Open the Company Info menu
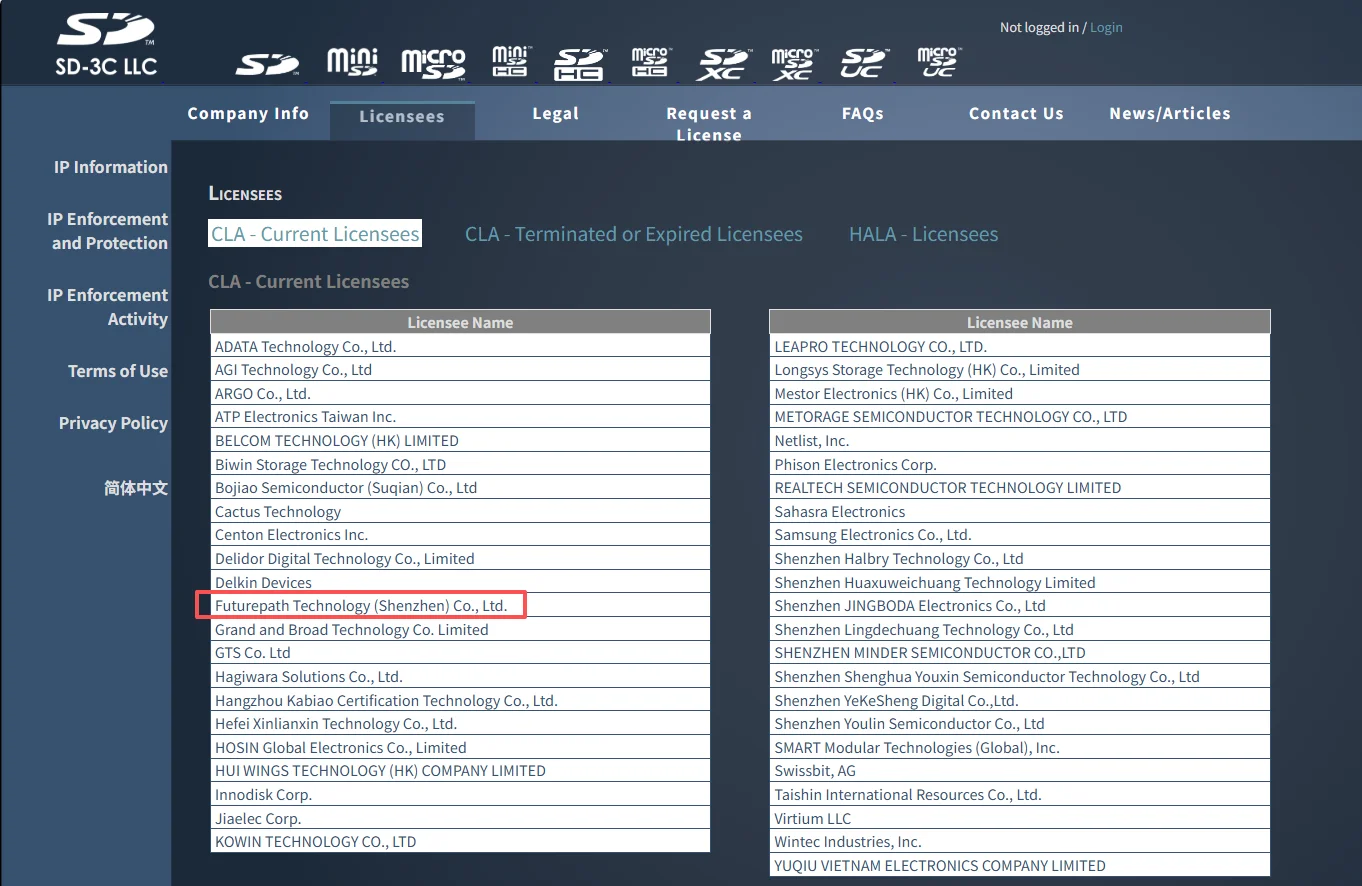 click(248, 113)
